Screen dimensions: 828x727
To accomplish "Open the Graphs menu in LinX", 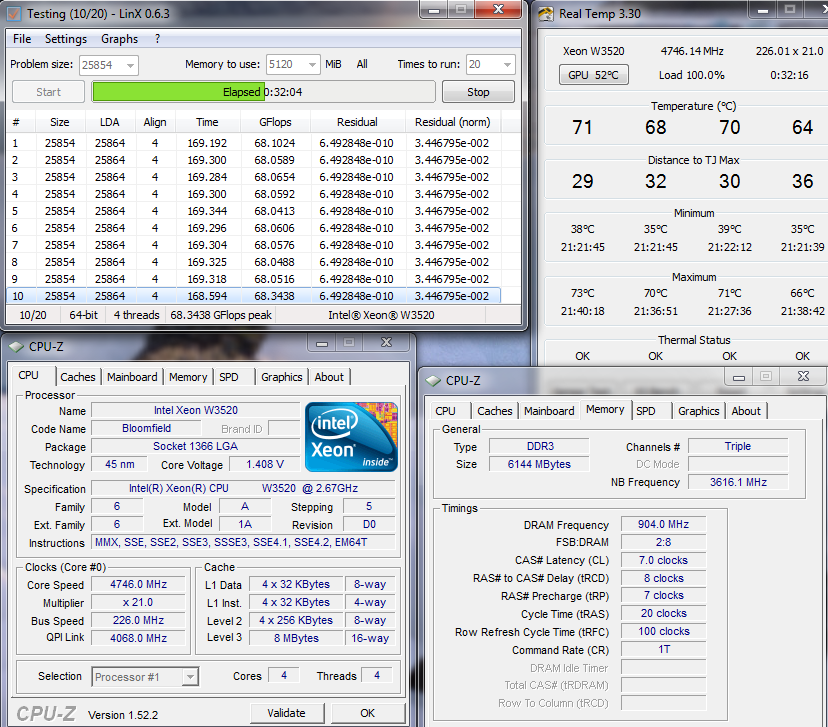I will pyautogui.click(x=119, y=39).
